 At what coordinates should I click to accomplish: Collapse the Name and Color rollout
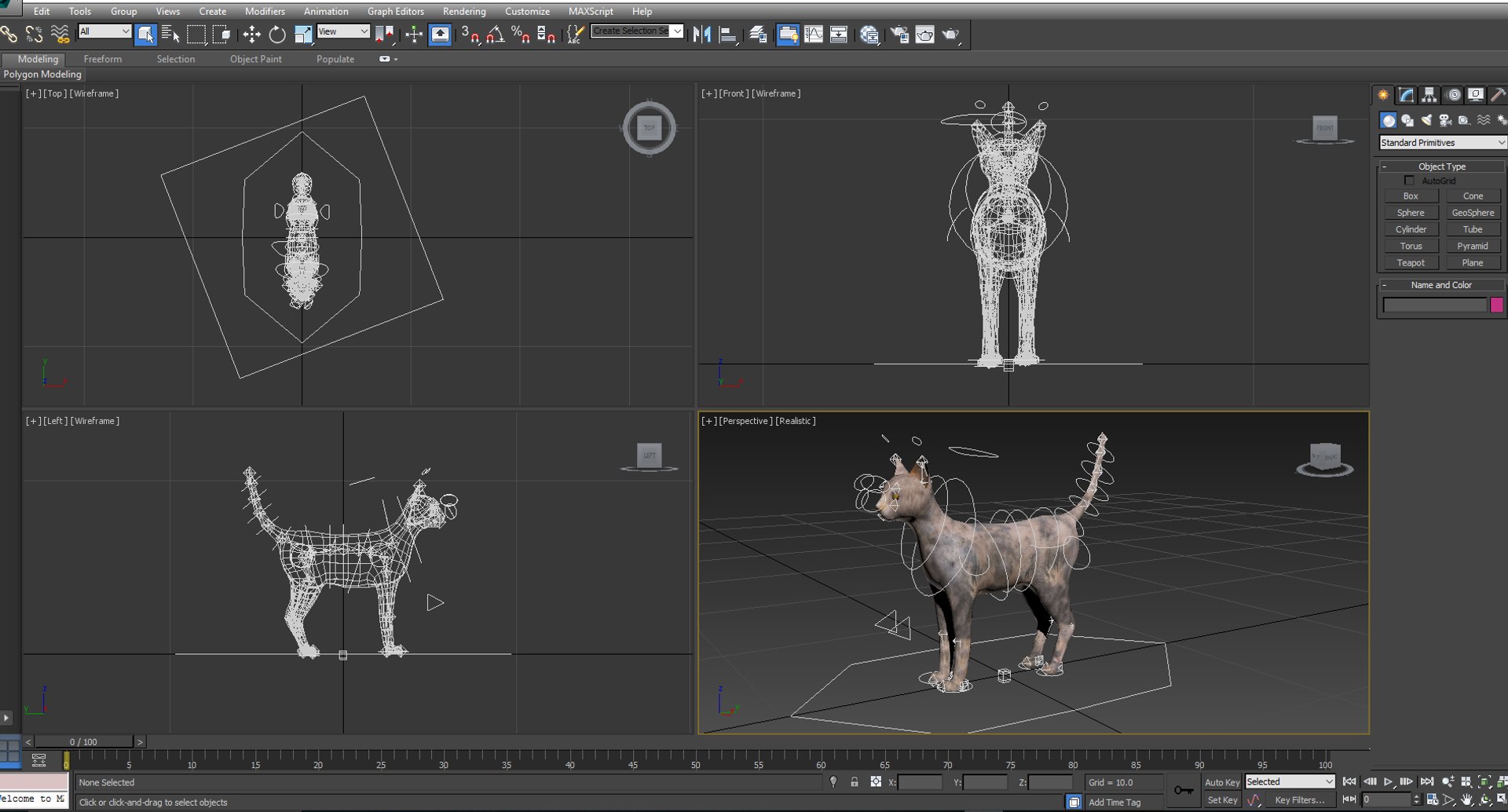[x=1442, y=285]
